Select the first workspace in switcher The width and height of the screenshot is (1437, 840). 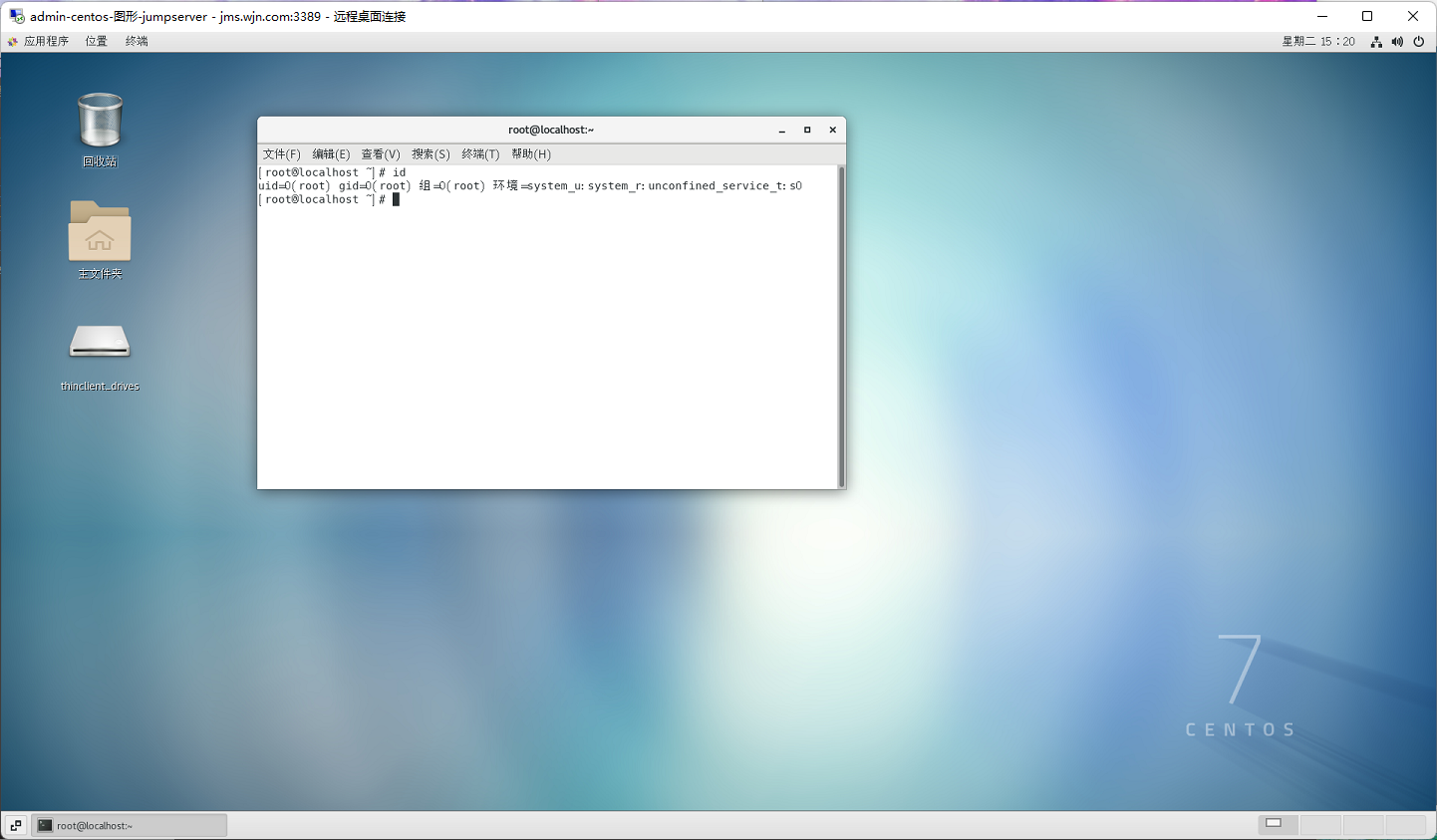1277,824
